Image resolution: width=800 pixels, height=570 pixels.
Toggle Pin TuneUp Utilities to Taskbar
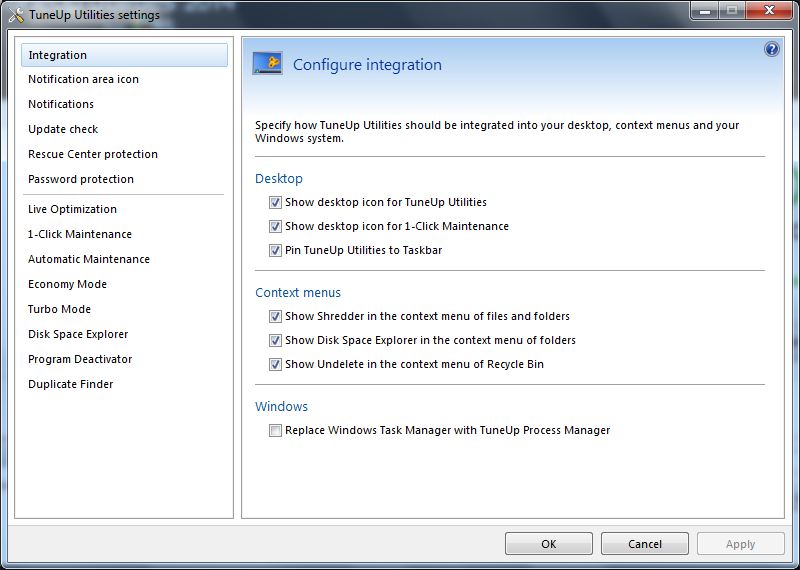pyautogui.click(x=275, y=250)
